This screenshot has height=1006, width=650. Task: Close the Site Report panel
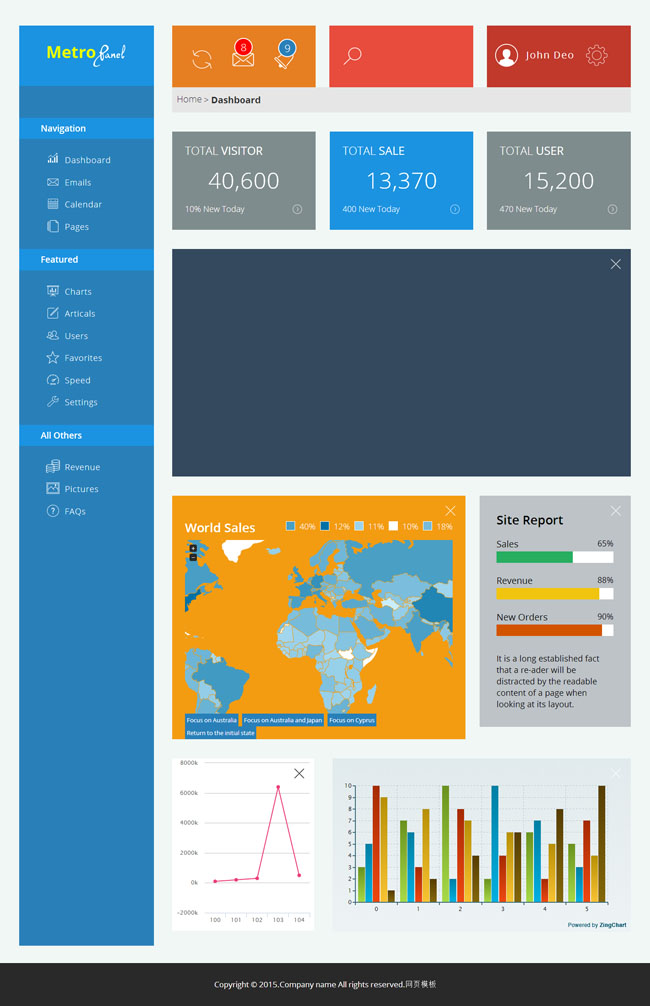615,511
